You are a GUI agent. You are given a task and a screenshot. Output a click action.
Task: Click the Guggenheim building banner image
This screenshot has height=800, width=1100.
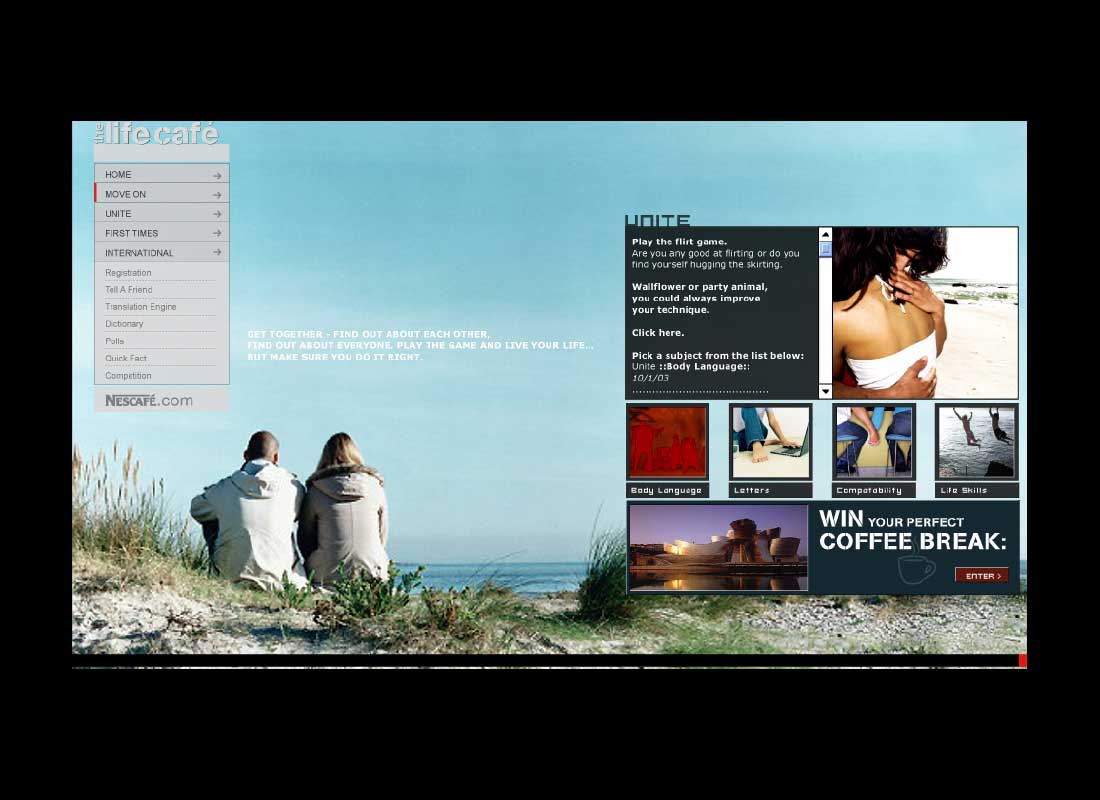[718, 548]
